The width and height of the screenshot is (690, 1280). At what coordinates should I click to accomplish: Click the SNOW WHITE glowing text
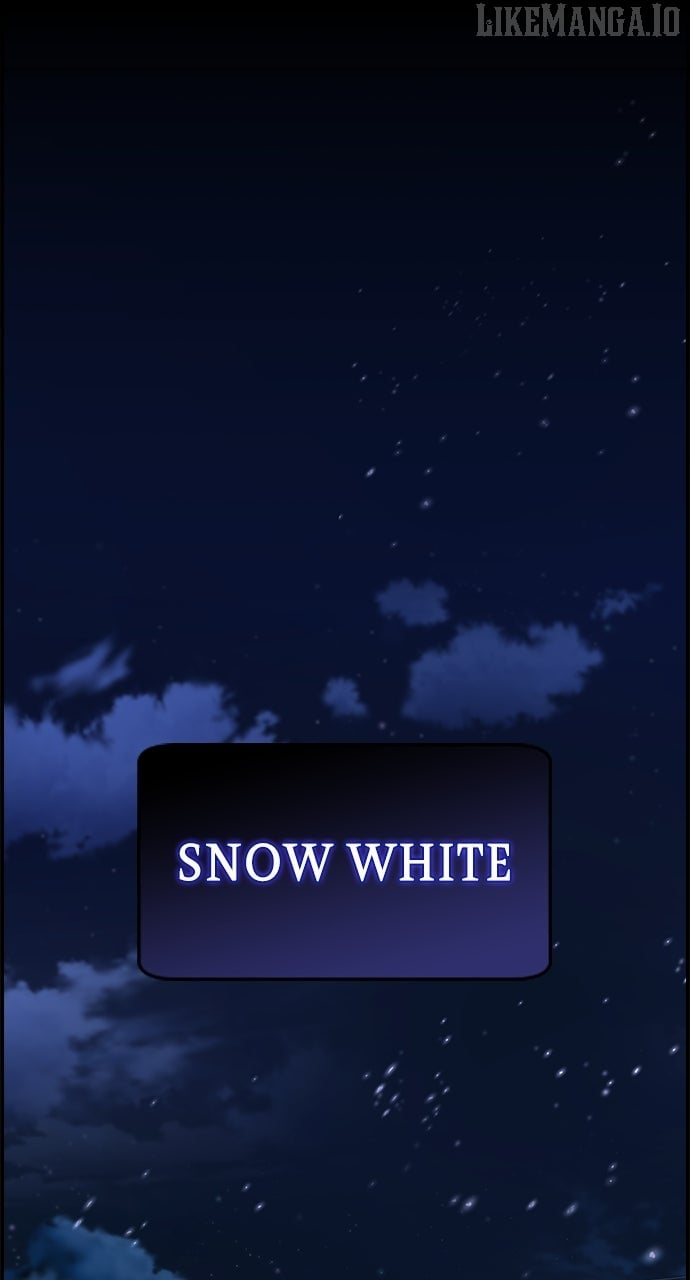coord(344,862)
